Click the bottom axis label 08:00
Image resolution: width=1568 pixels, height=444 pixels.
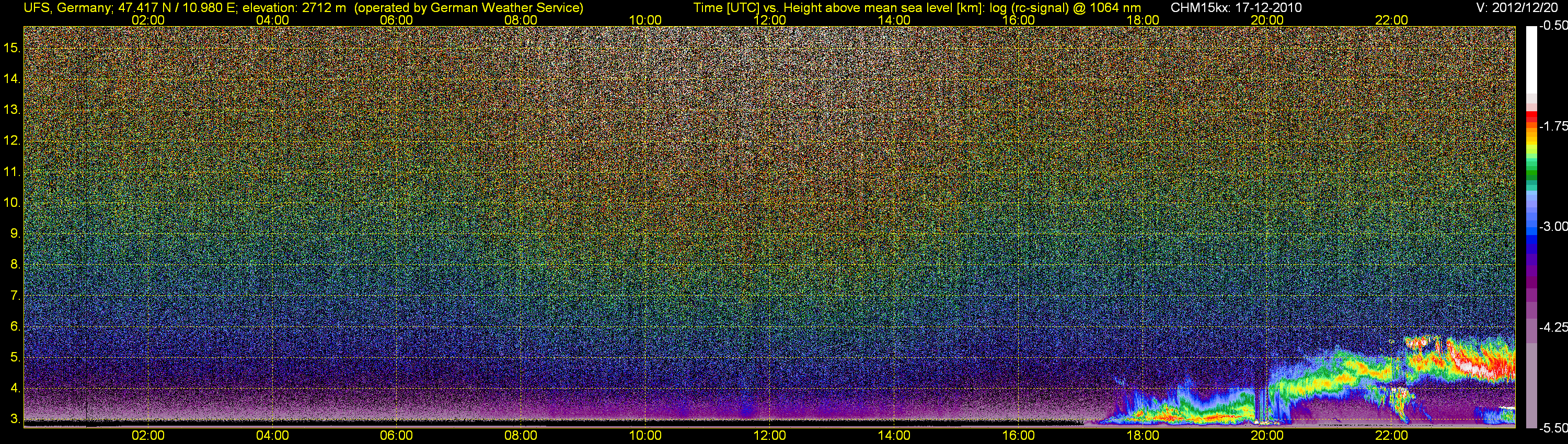click(x=521, y=436)
